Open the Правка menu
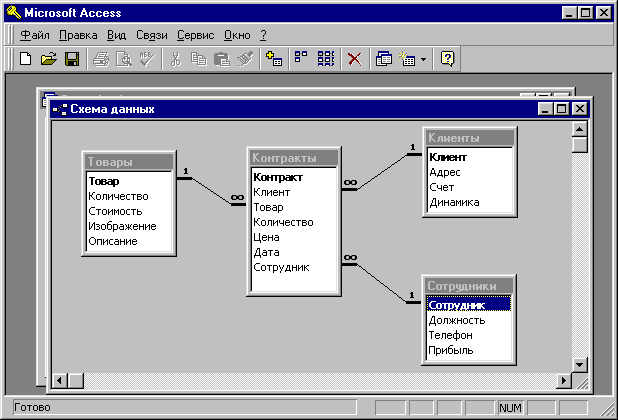618x420 pixels. pyautogui.click(x=78, y=35)
